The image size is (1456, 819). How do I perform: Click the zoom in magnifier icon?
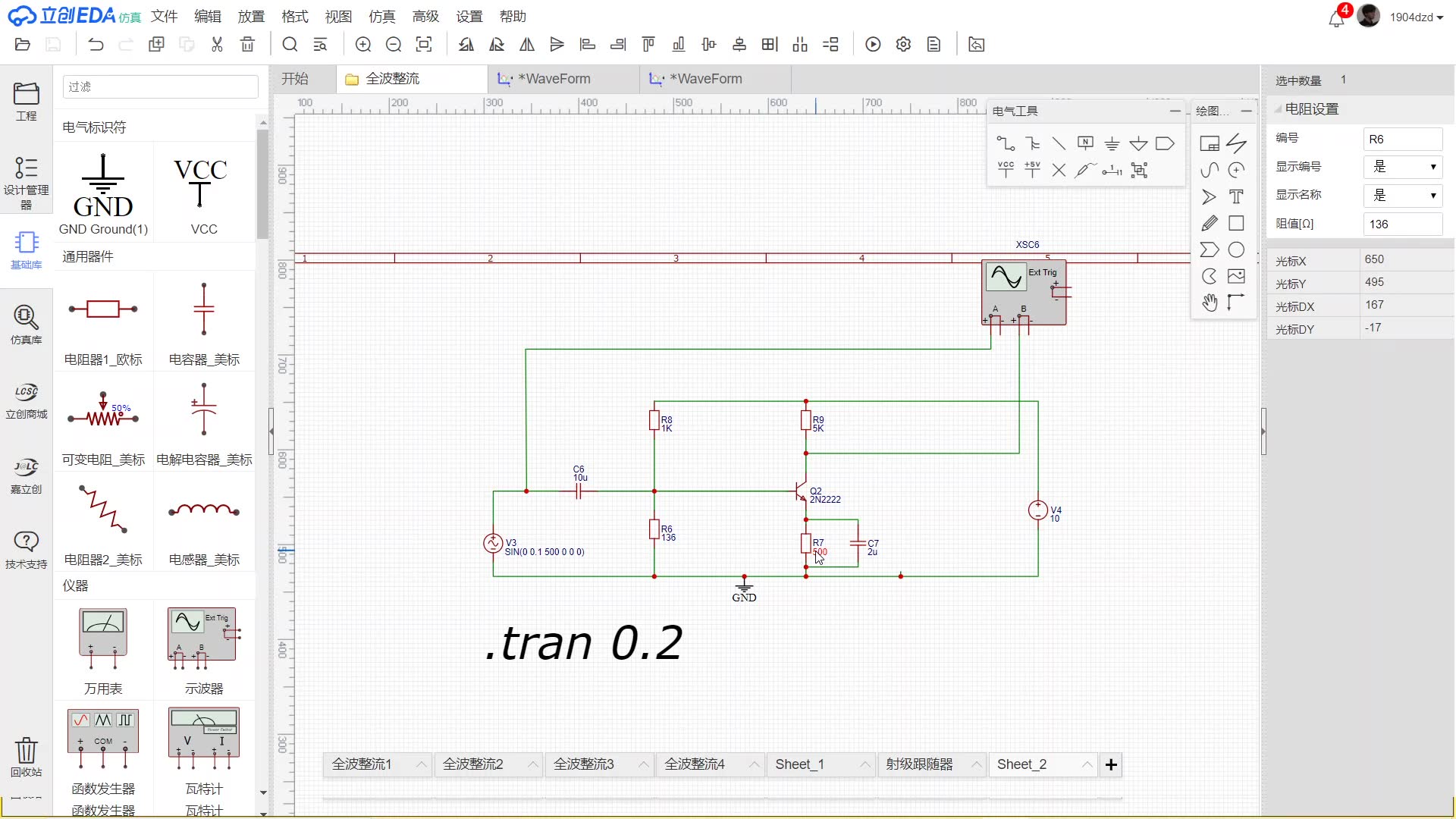(x=363, y=45)
